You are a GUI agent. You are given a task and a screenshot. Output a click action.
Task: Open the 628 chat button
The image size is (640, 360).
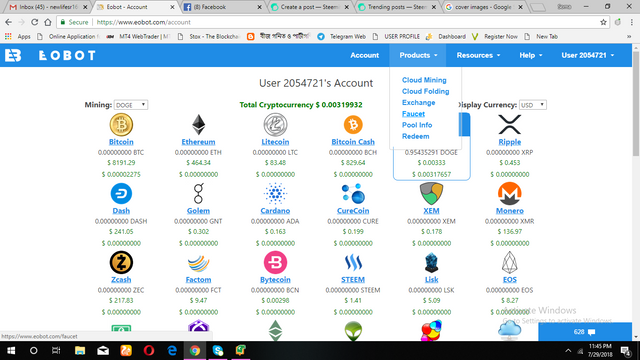click(585, 332)
